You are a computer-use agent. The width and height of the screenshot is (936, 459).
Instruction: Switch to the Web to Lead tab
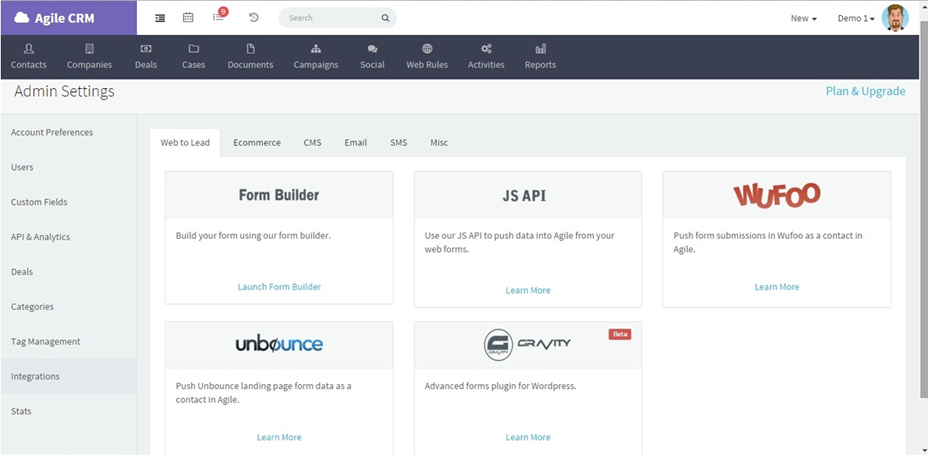pos(185,143)
